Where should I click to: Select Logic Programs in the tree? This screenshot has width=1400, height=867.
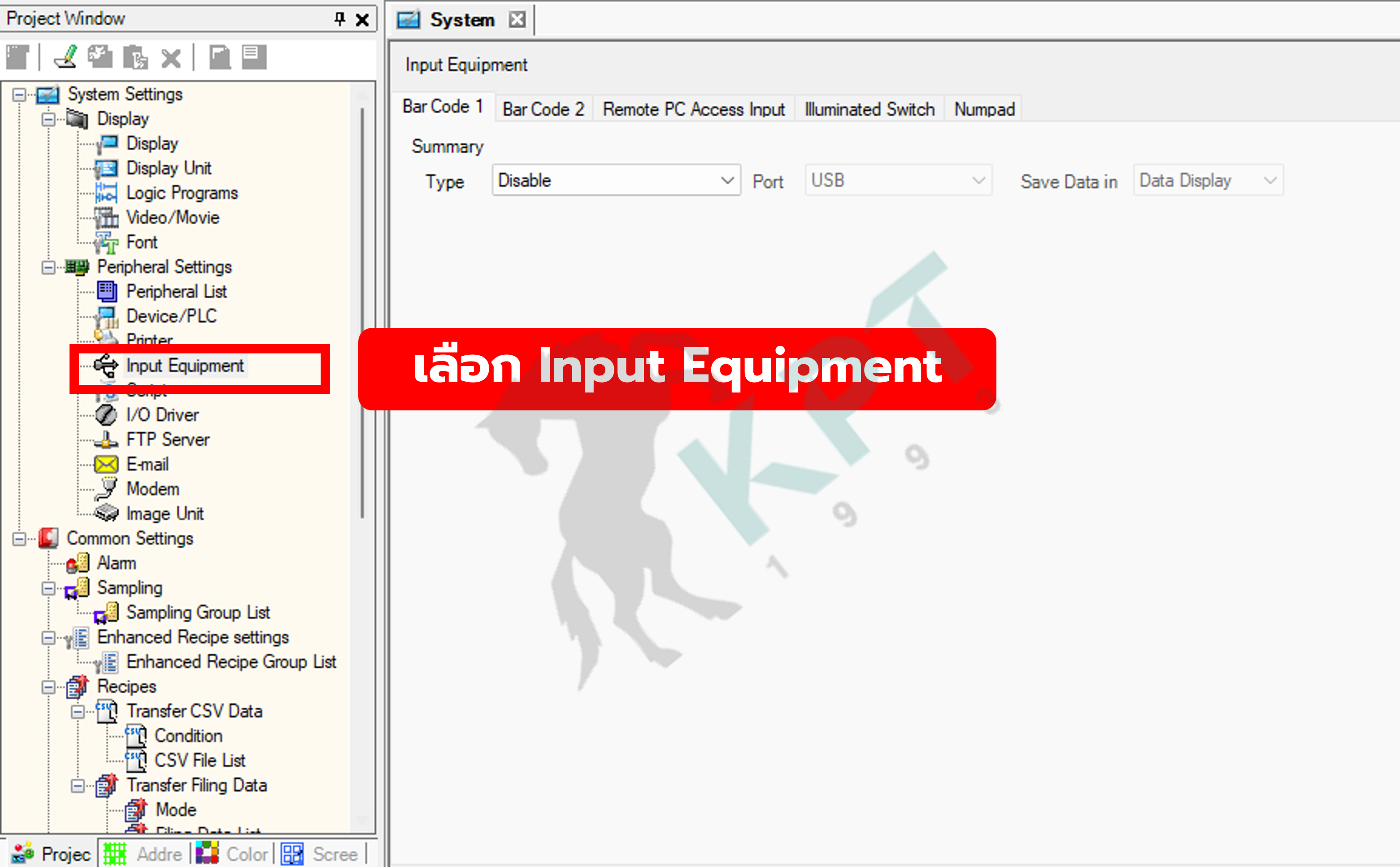click(182, 193)
